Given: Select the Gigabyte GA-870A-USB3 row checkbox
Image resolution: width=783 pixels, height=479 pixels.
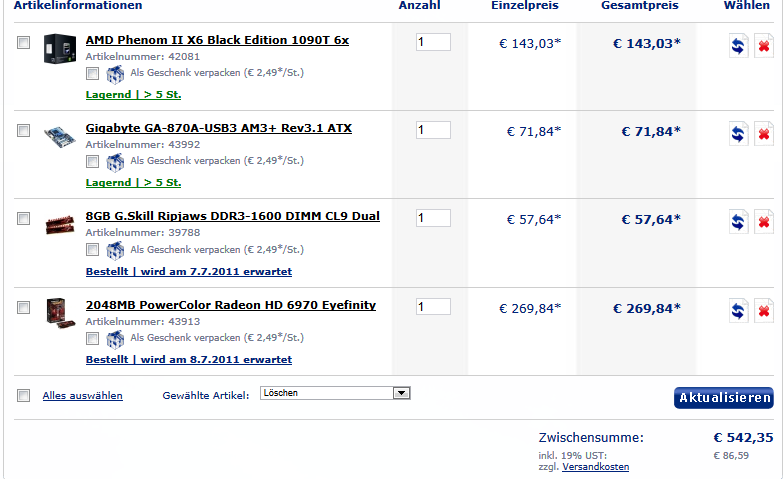Looking at the screenshot, I should 23,130.
